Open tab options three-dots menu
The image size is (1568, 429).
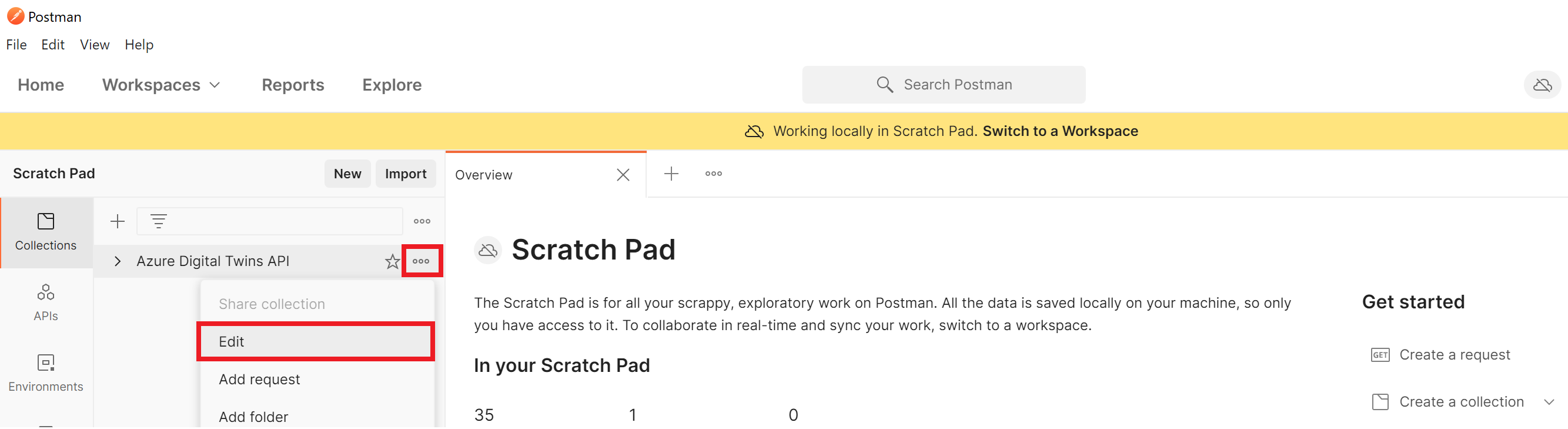point(713,174)
